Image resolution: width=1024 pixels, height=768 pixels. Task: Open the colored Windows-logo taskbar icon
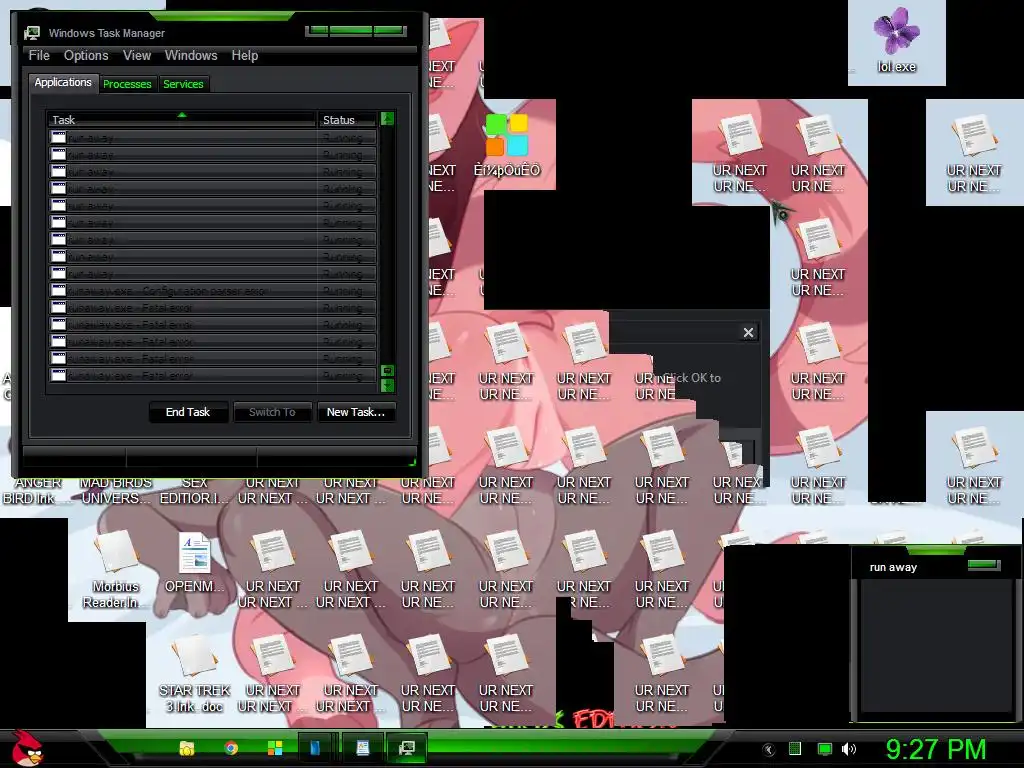tap(275, 748)
